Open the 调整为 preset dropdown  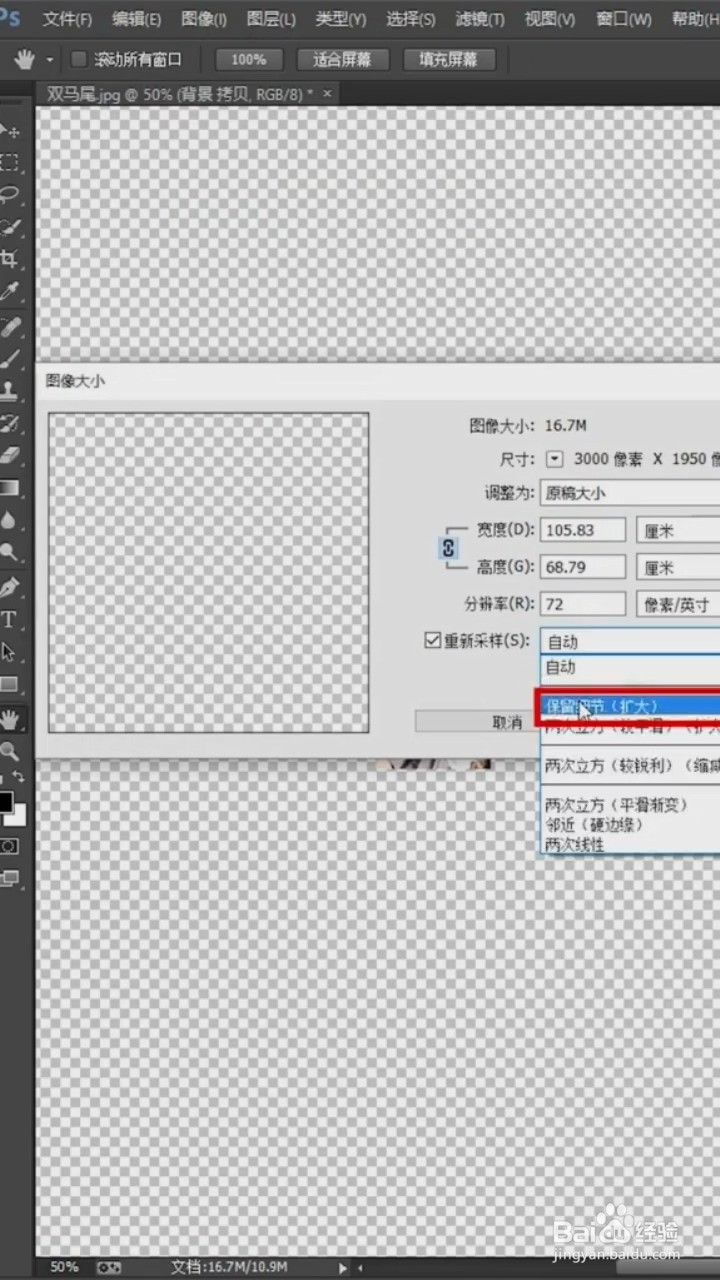click(630, 493)
